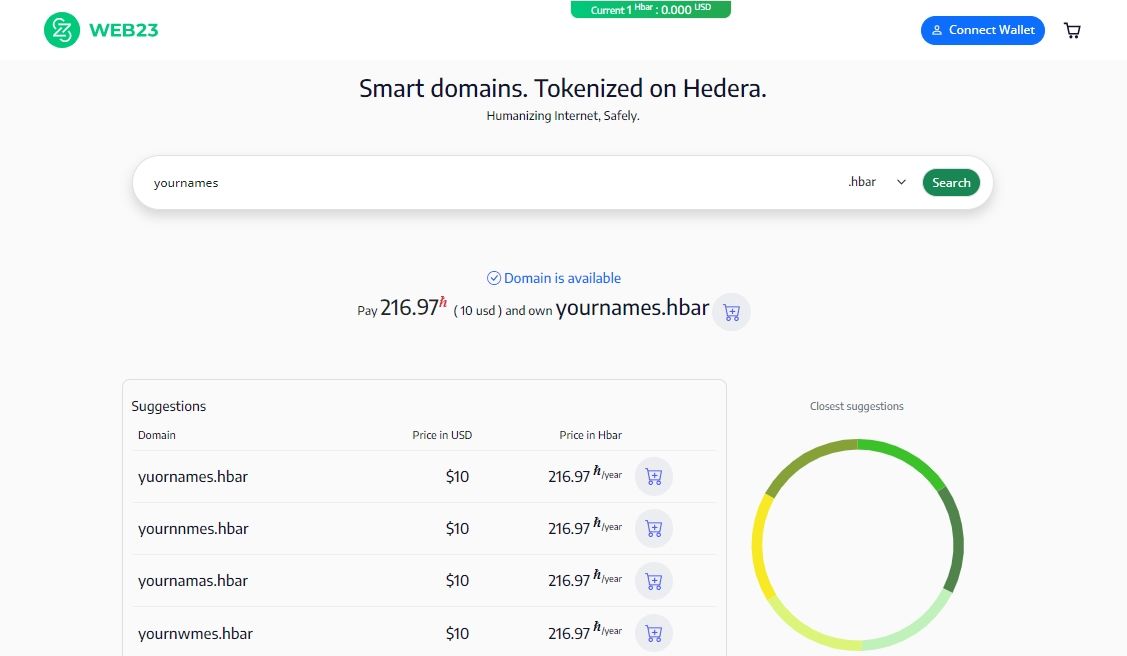
Task: Click the Domain is available message
Action: (562, 278)
